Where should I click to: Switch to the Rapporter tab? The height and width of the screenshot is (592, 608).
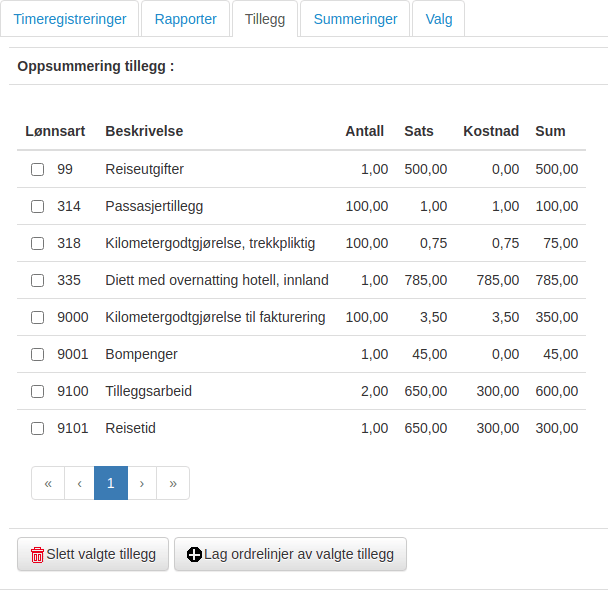point(185,19)
